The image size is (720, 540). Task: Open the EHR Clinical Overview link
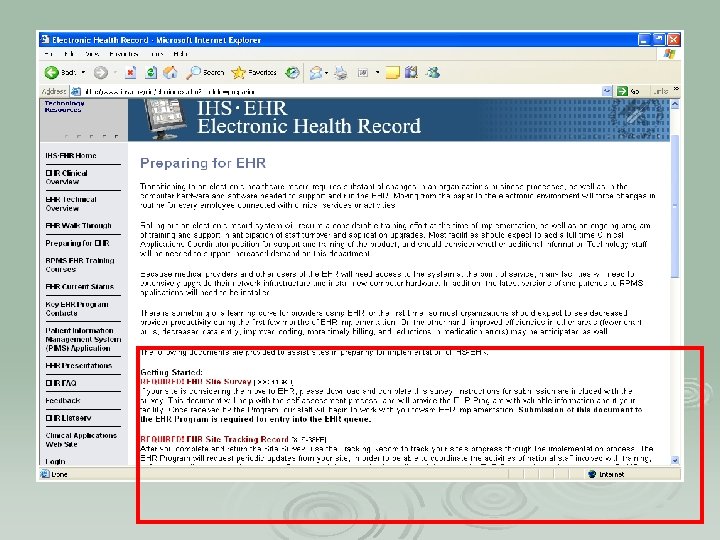[x=66, y=177]
